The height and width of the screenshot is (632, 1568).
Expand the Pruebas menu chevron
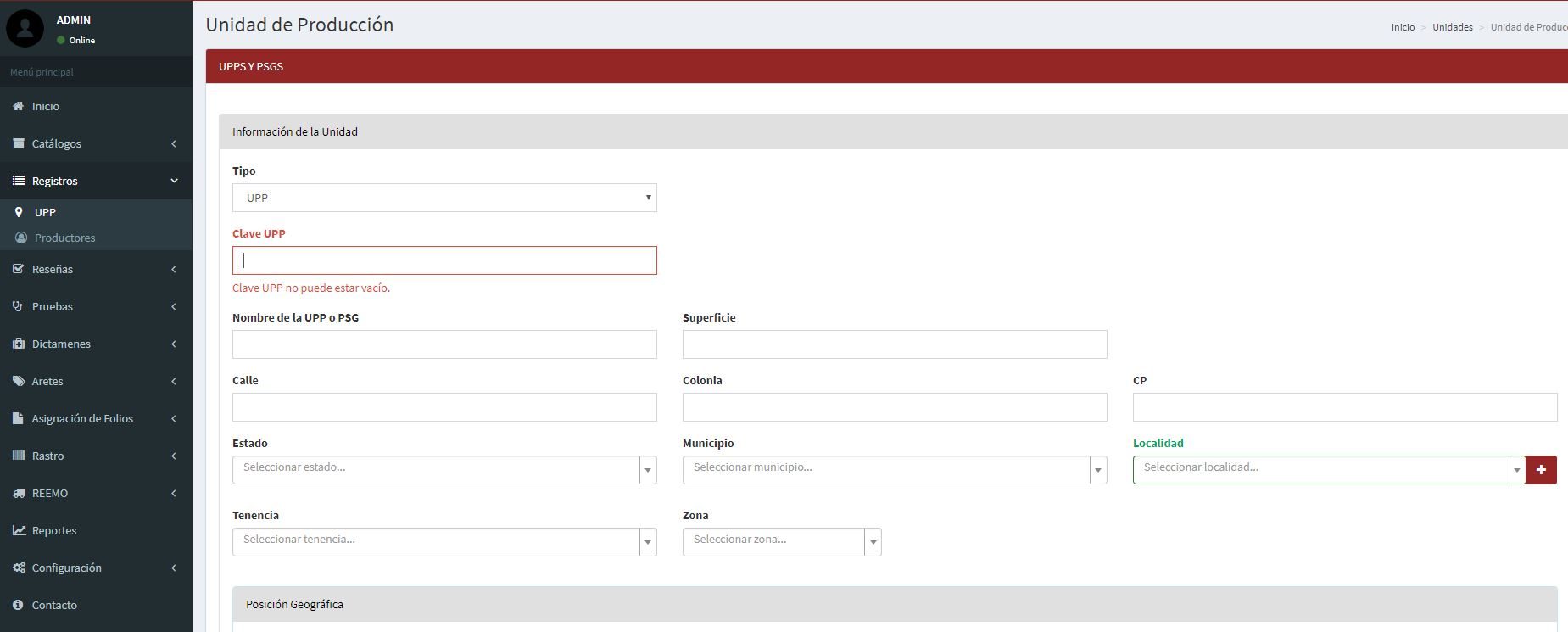tap(174, 306)
